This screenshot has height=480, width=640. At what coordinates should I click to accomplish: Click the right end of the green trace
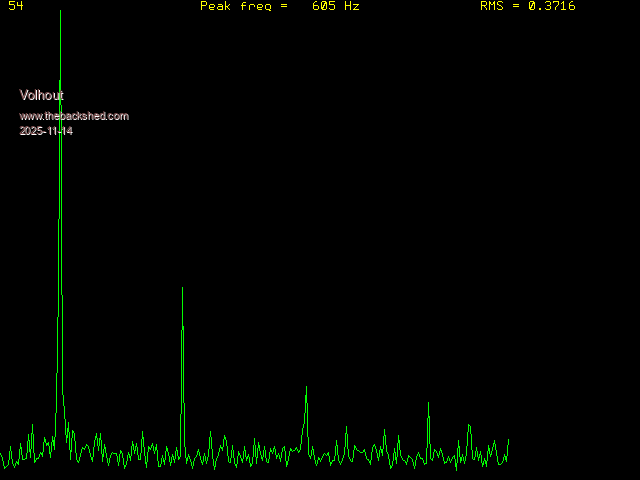[x=508, y=440]
